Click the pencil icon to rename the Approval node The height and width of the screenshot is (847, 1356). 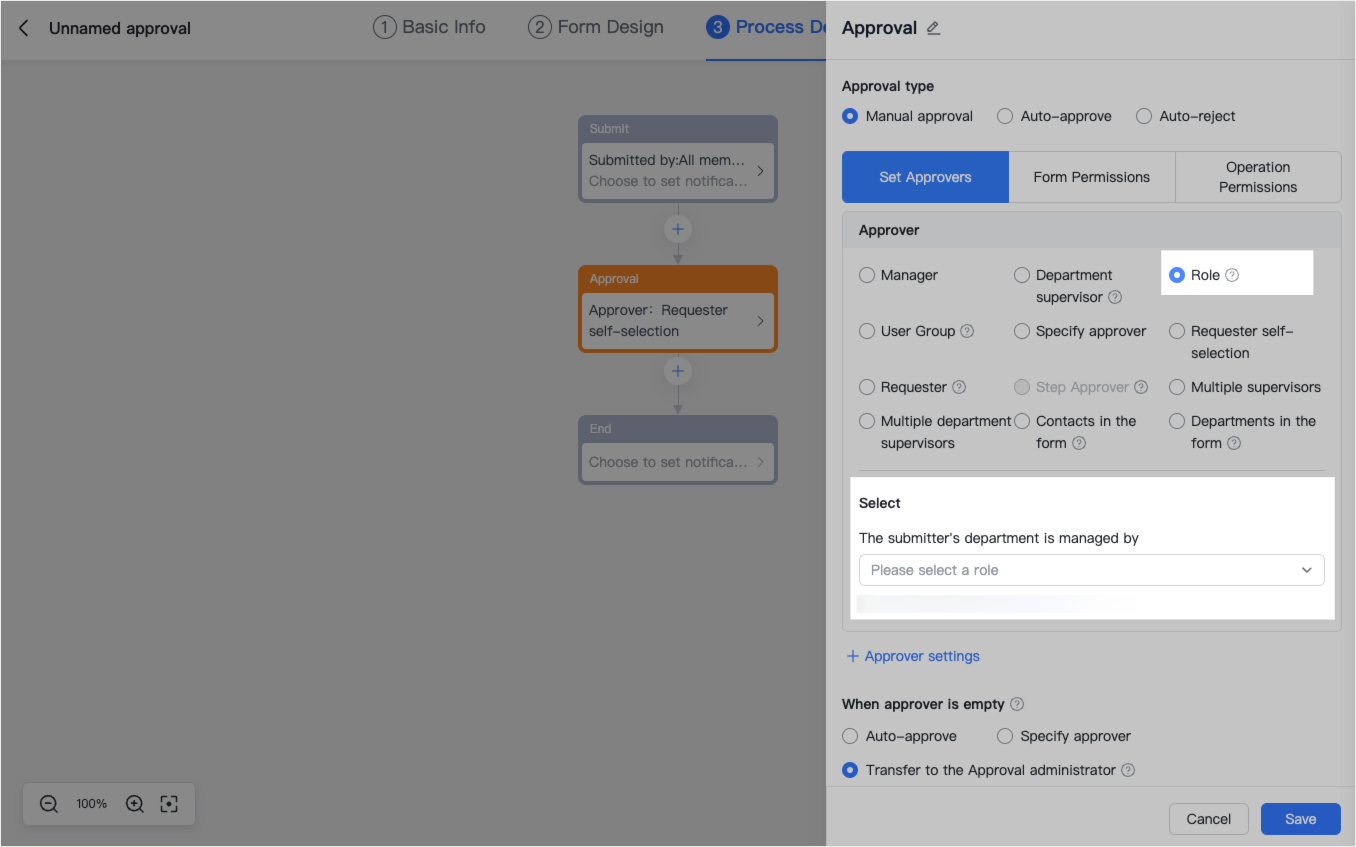coord(933,28)
